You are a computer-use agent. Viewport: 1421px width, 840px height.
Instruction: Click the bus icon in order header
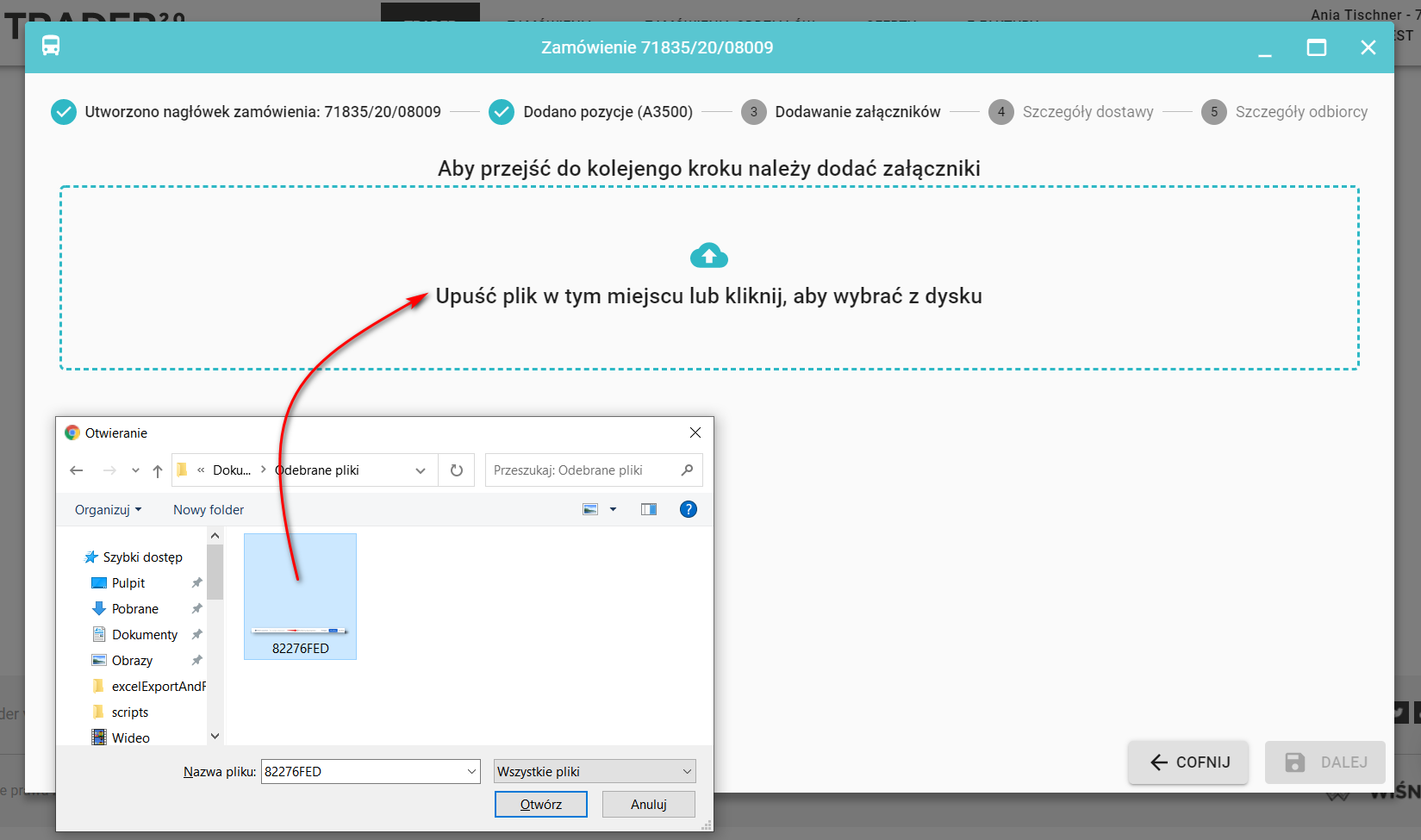point(51,47)
